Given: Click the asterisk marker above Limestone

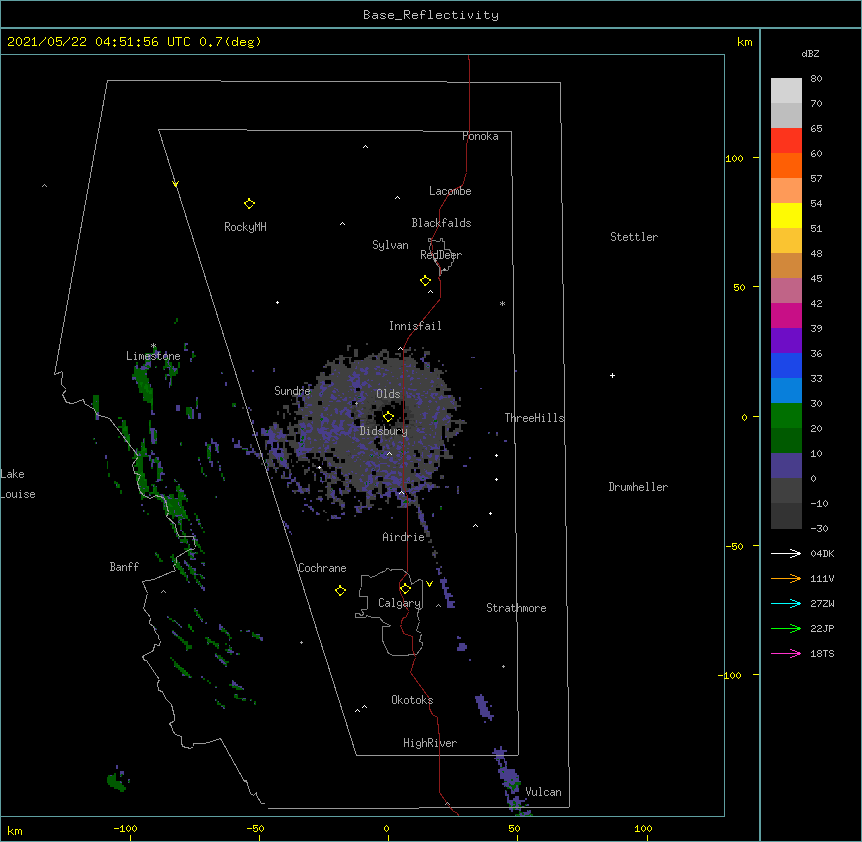Looking at the screenshot, I should (x=153, y=346).
